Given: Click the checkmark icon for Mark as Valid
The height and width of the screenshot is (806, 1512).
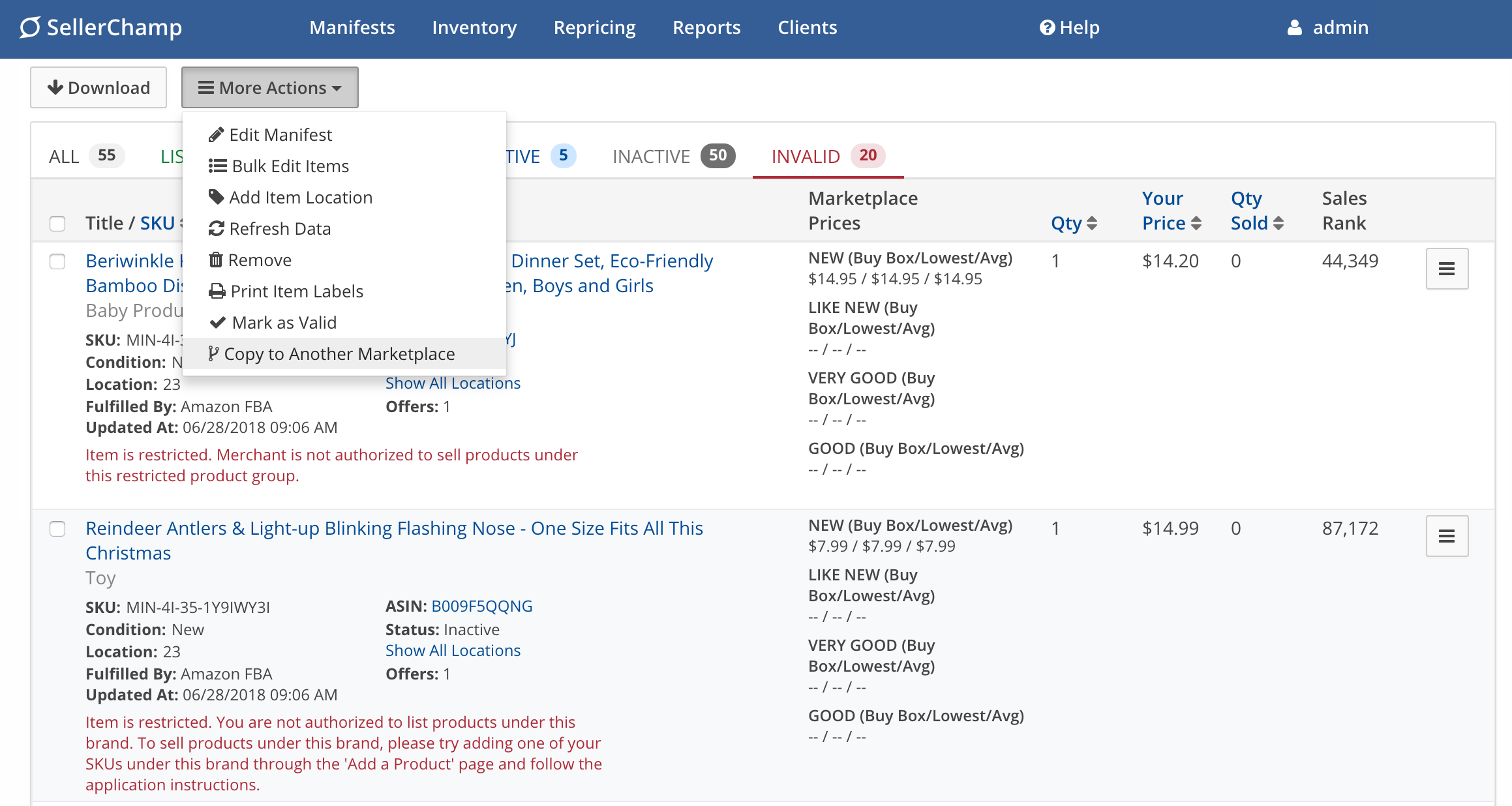Looking at the screenshot, I should click(217, 323).
